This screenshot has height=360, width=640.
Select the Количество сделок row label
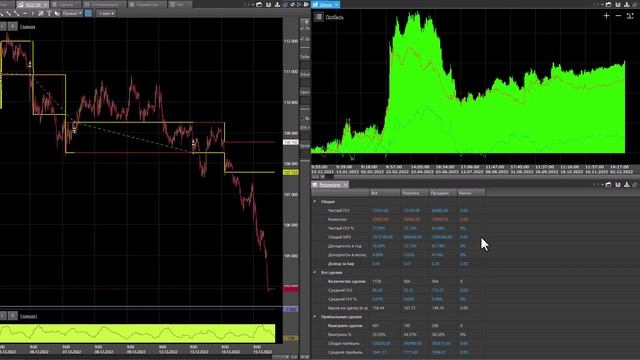tap(347, 282)
